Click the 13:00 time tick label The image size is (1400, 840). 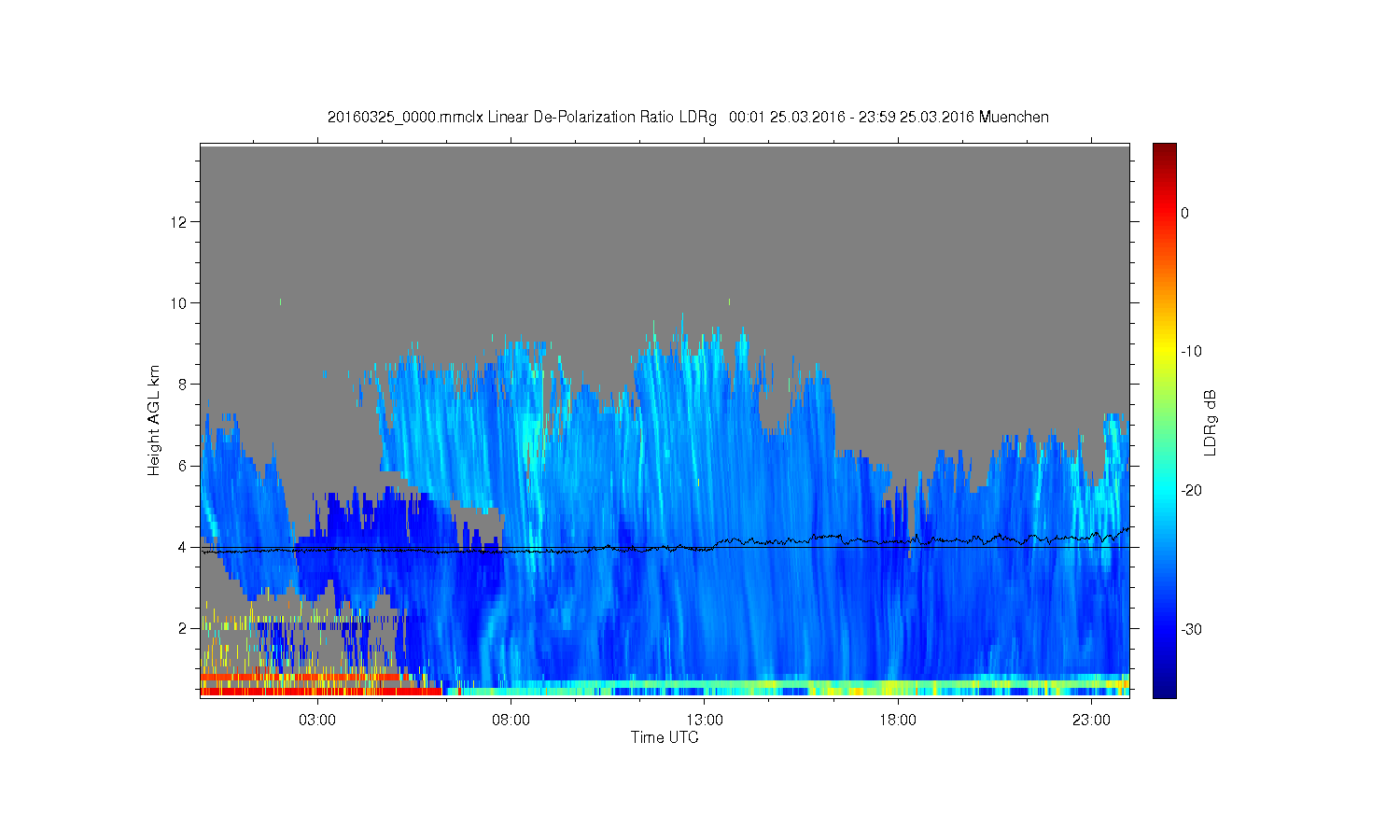click(x=705, y=721)
